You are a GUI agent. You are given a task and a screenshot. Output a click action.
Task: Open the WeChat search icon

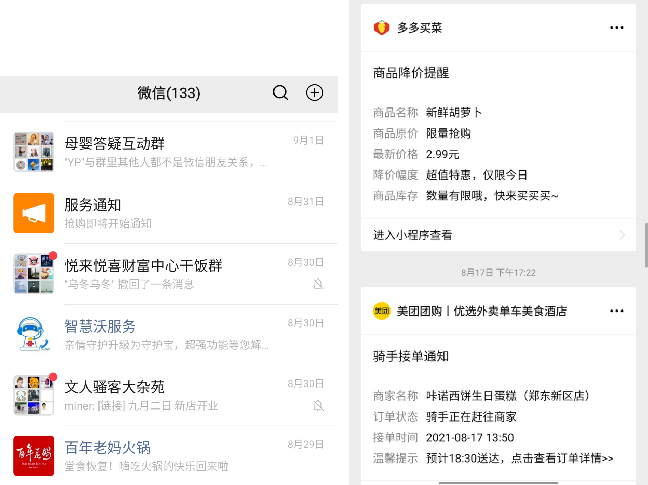click(280, 93)
